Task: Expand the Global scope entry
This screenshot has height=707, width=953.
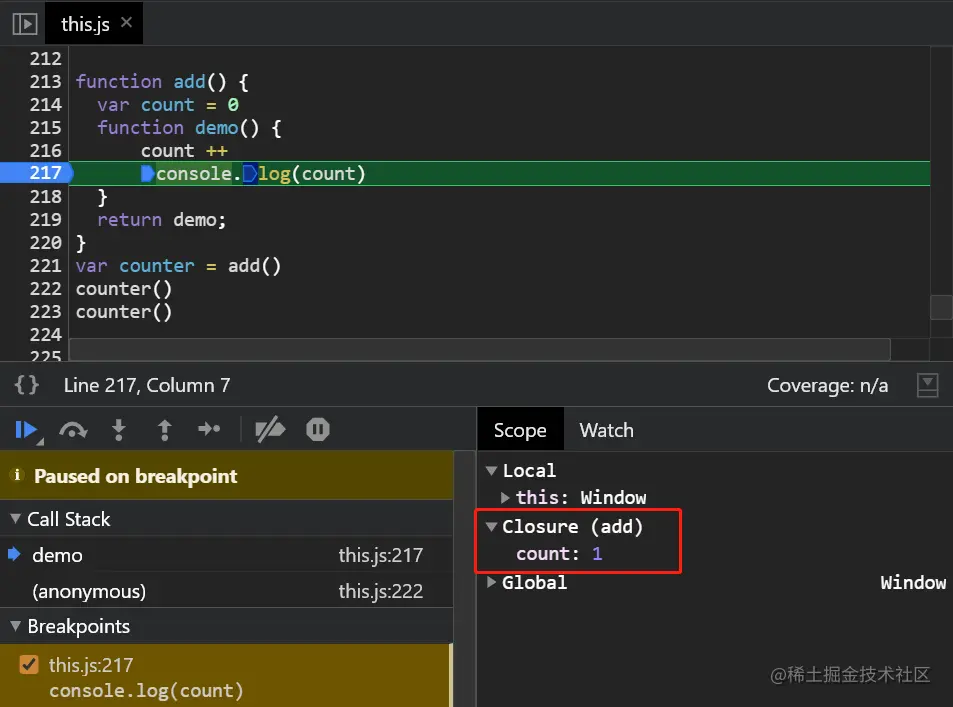Action: point(492,582)
